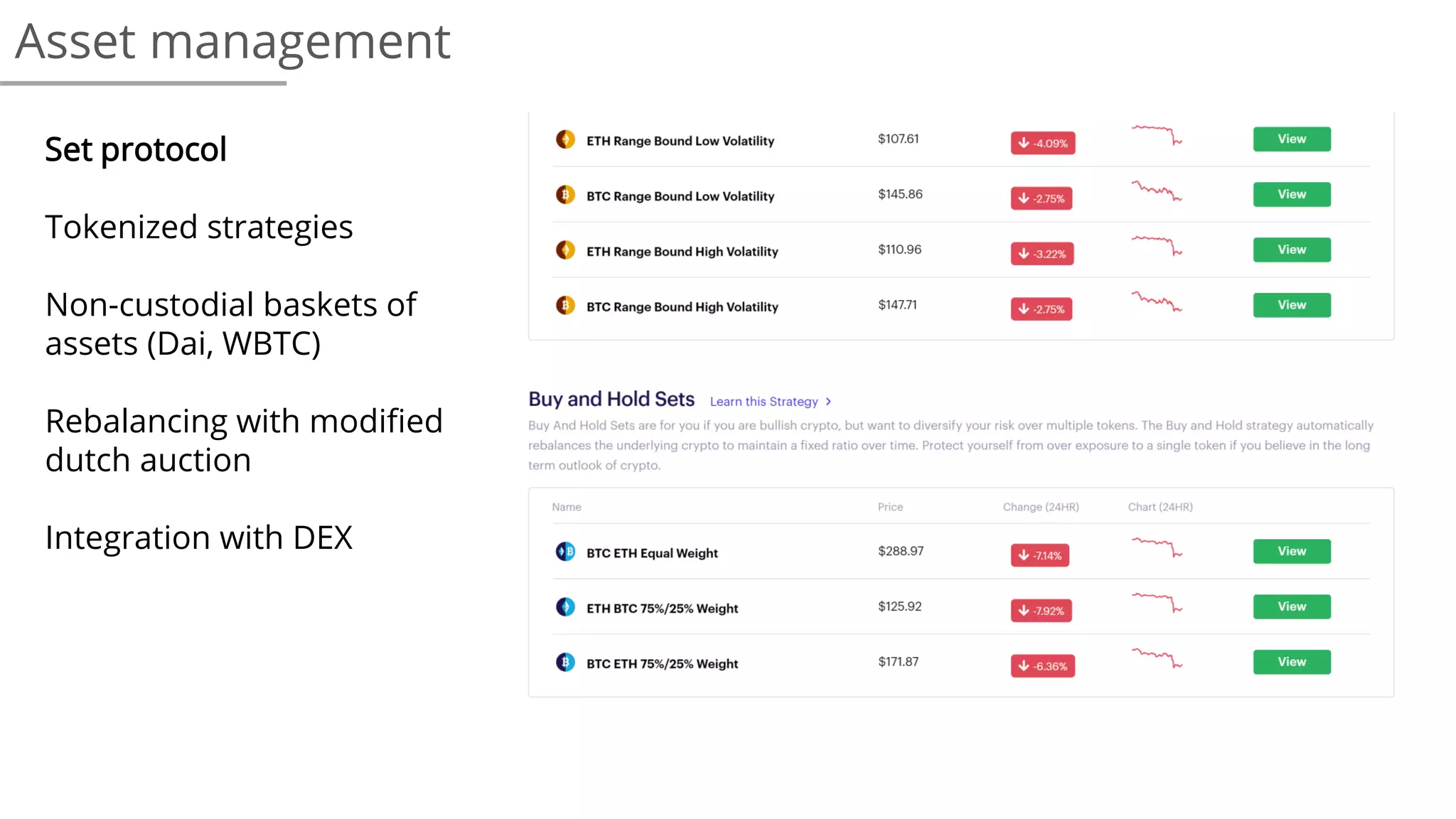Click the -7.14% change badge
The height and width of the screenshot is (819, 1456).
point(1039,555)
